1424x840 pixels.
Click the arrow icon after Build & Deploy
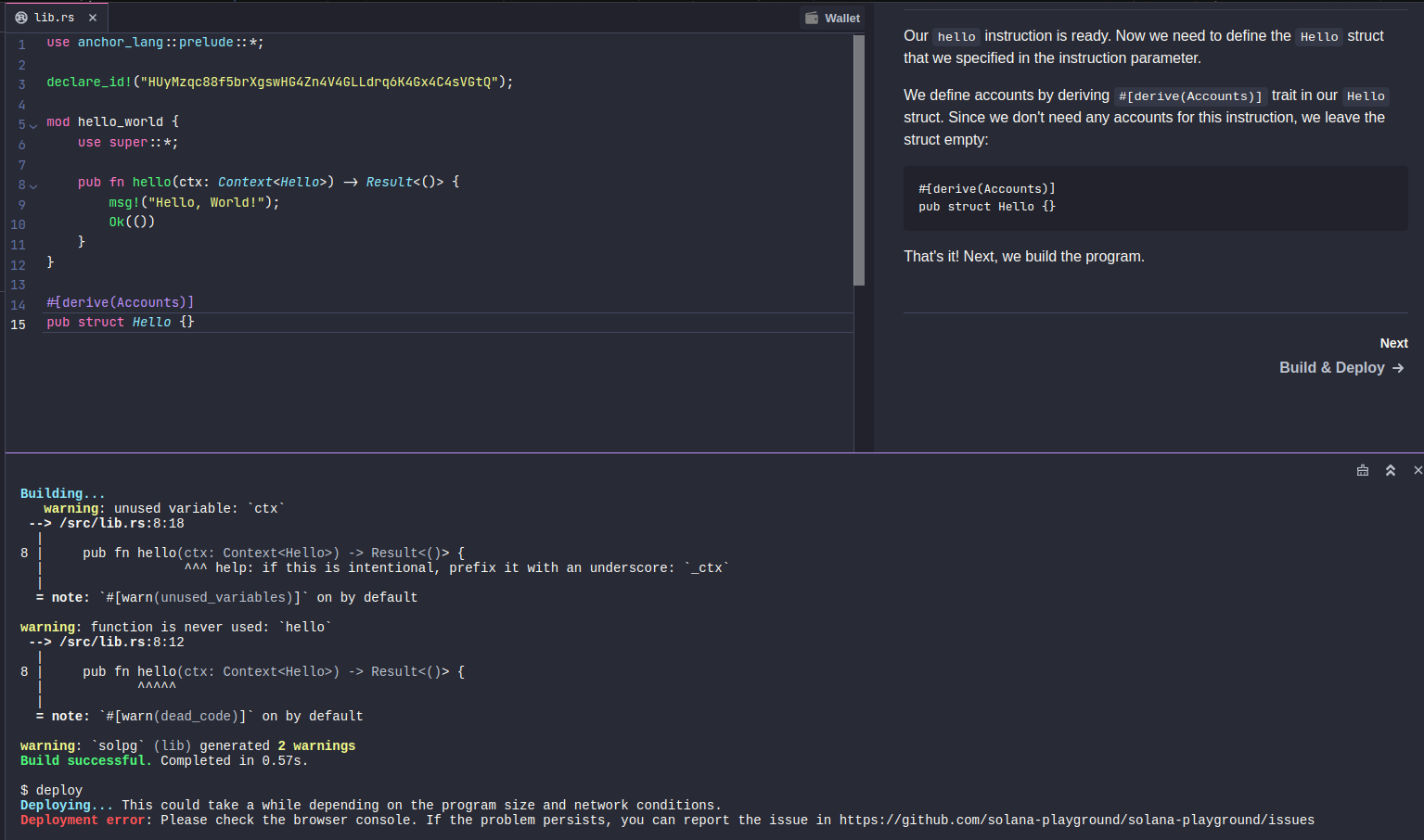click(1398, 367)
